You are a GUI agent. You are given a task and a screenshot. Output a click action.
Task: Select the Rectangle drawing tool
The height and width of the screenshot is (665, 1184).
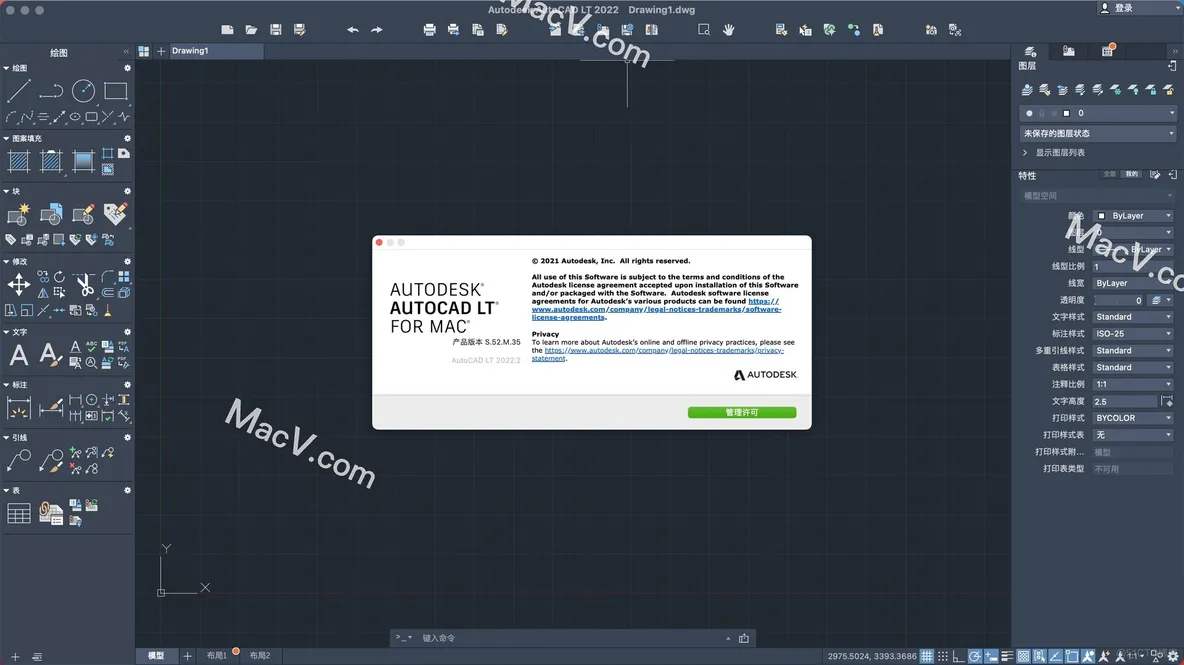(x=116, y=91)
